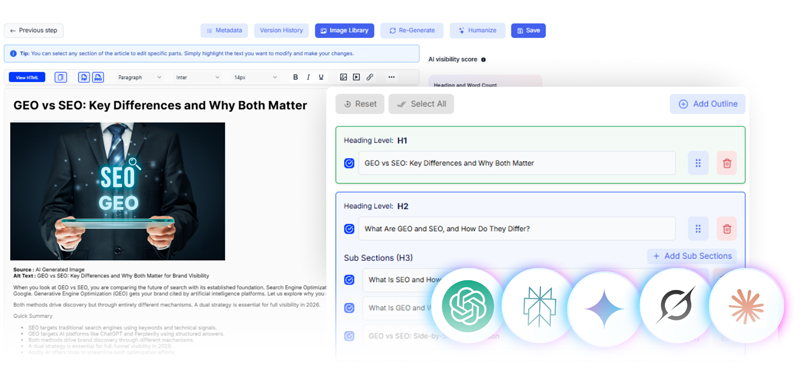Click the Humanize button
The height and width of the screenshot is (373, 800).
478,31
